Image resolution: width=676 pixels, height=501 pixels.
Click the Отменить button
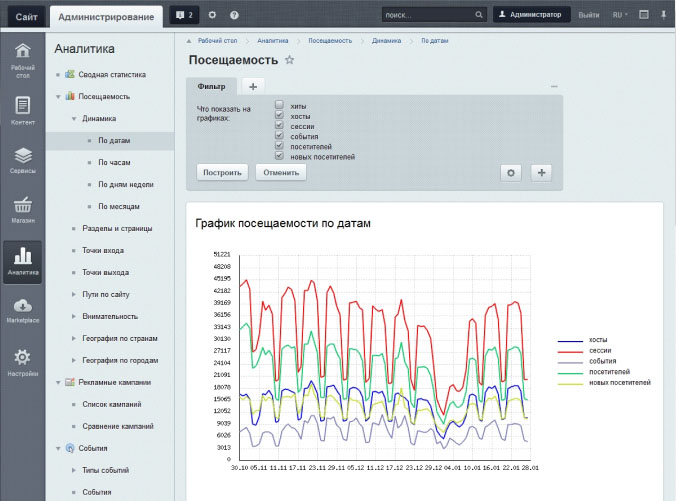(x=281, y=172)
